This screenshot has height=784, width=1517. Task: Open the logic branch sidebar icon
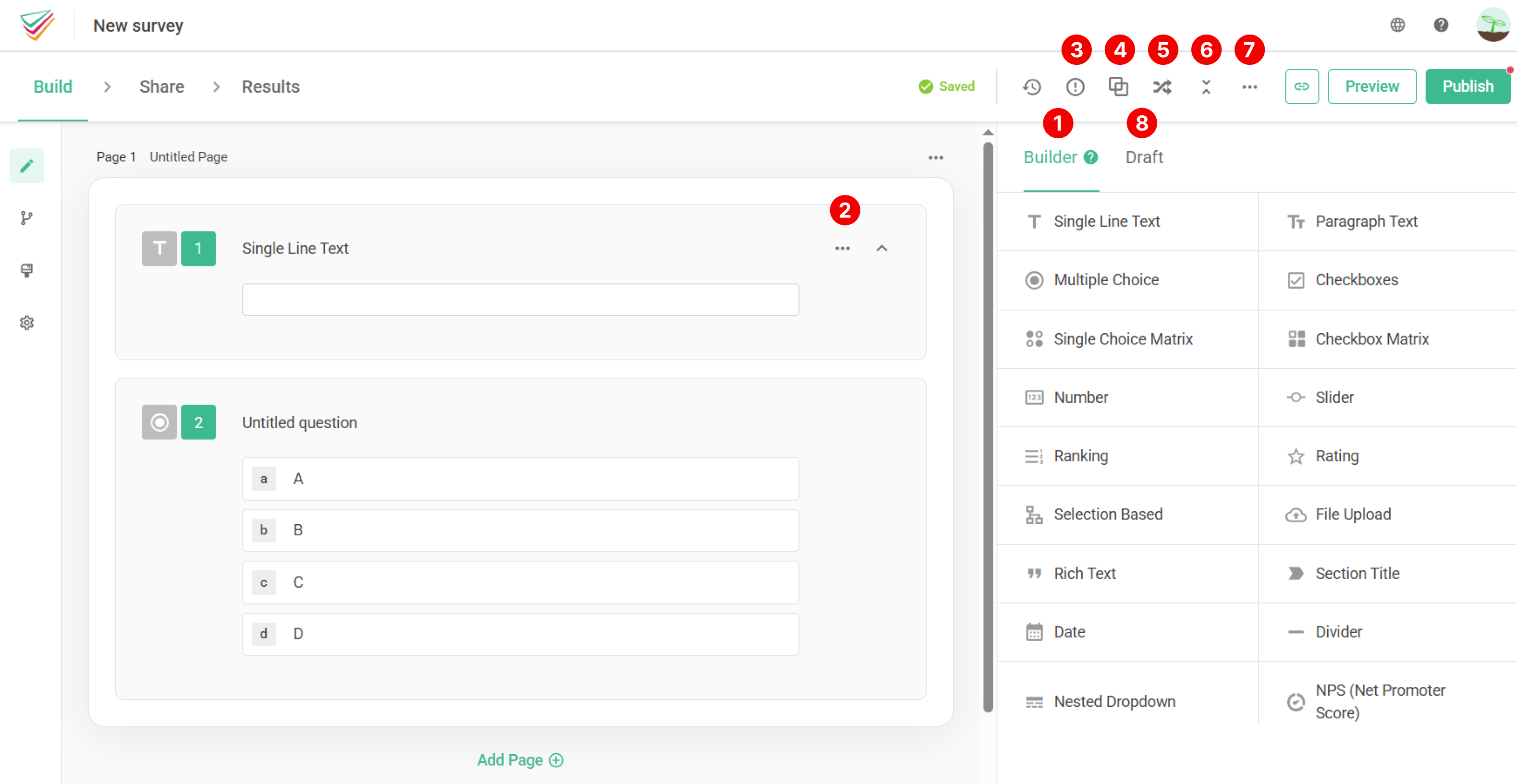(x=26, y=218)
